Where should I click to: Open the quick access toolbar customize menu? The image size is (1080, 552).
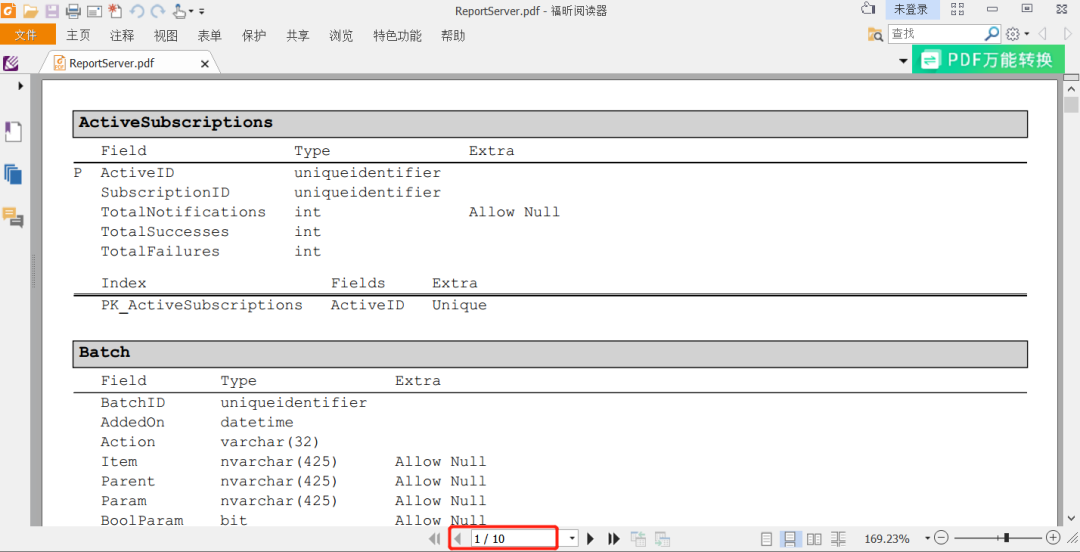click(x=201, y=12)
